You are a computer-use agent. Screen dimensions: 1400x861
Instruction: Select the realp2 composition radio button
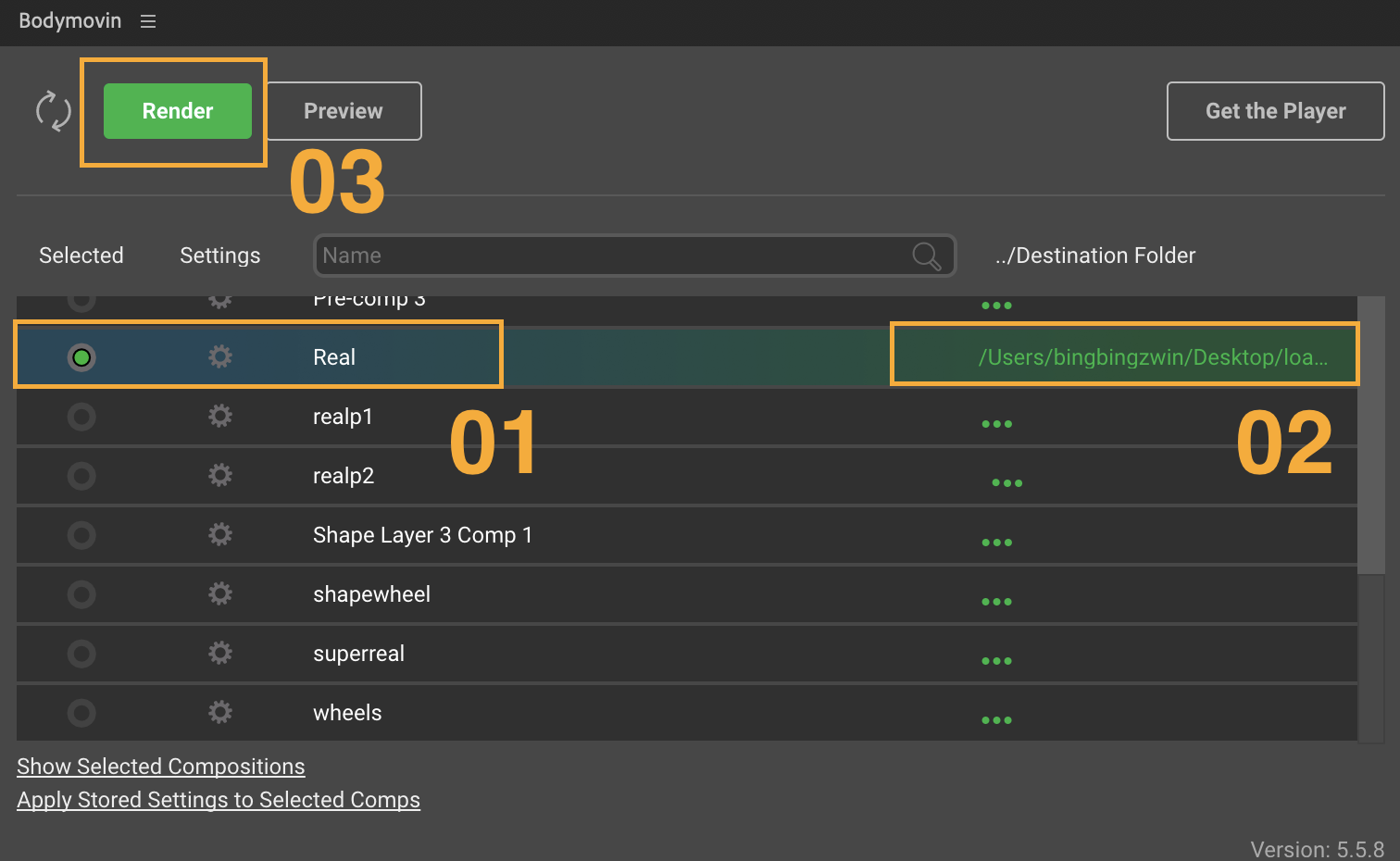[81, 476]
